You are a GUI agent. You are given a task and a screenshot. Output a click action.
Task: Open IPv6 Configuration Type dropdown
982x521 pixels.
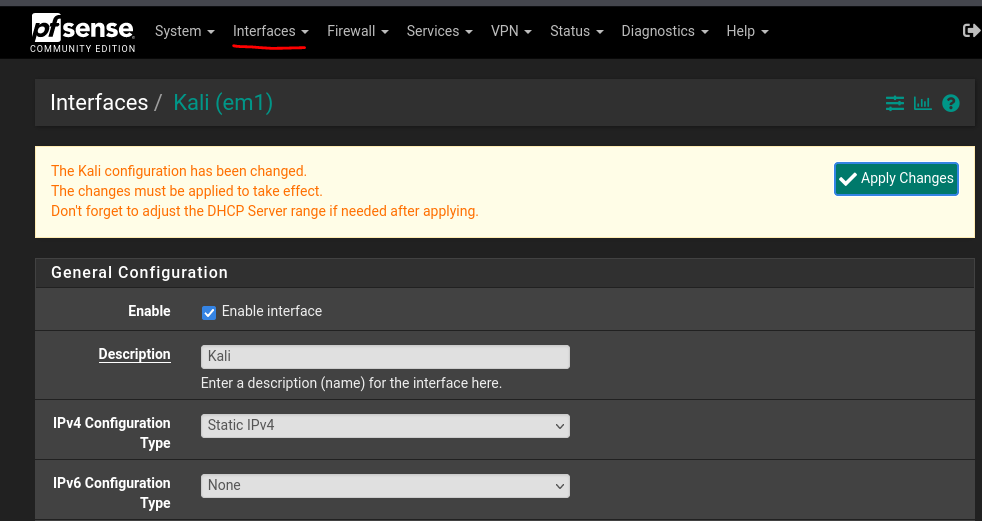[x=385, y=485]
